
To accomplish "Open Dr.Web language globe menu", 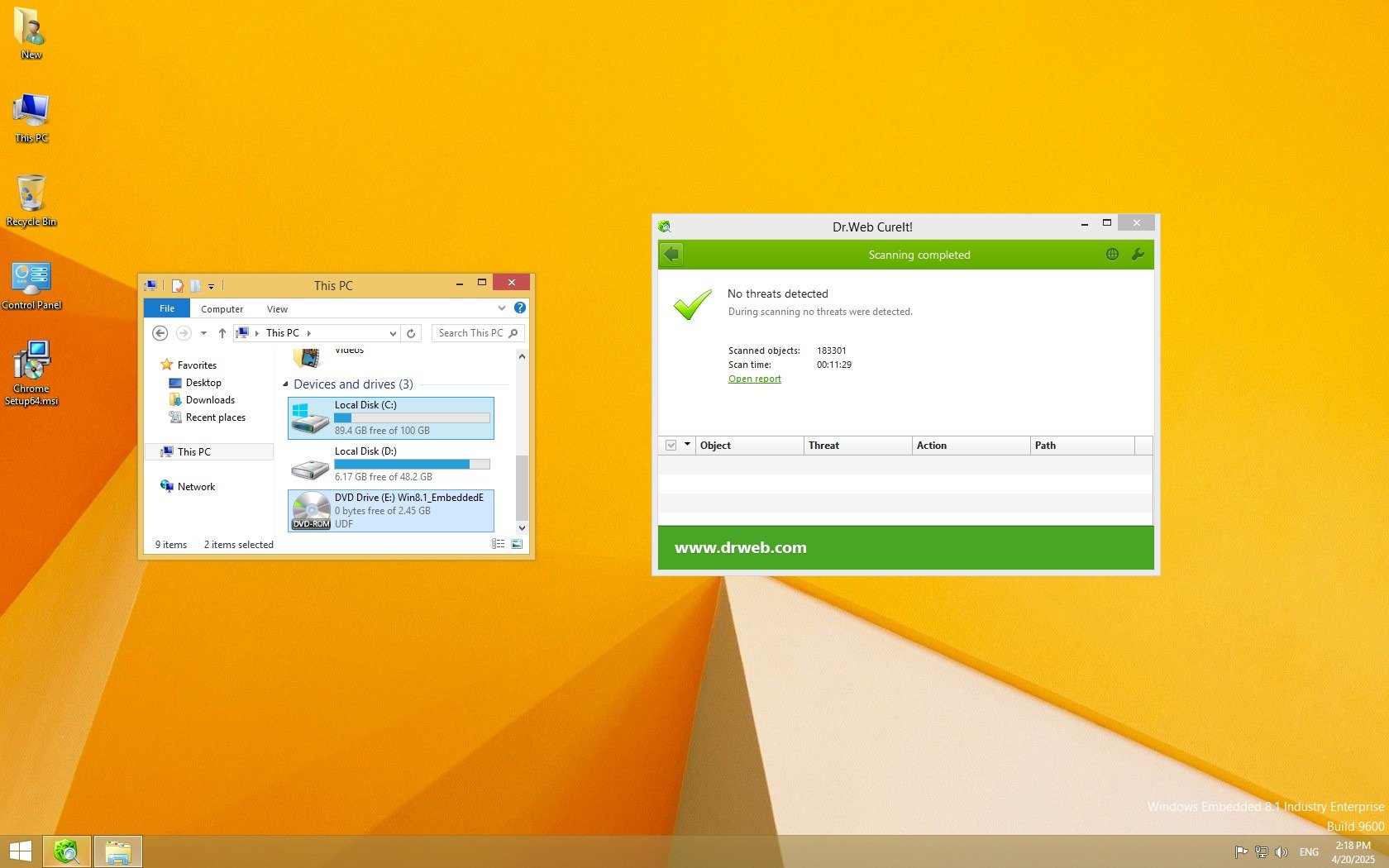I will coord(1112,255).
